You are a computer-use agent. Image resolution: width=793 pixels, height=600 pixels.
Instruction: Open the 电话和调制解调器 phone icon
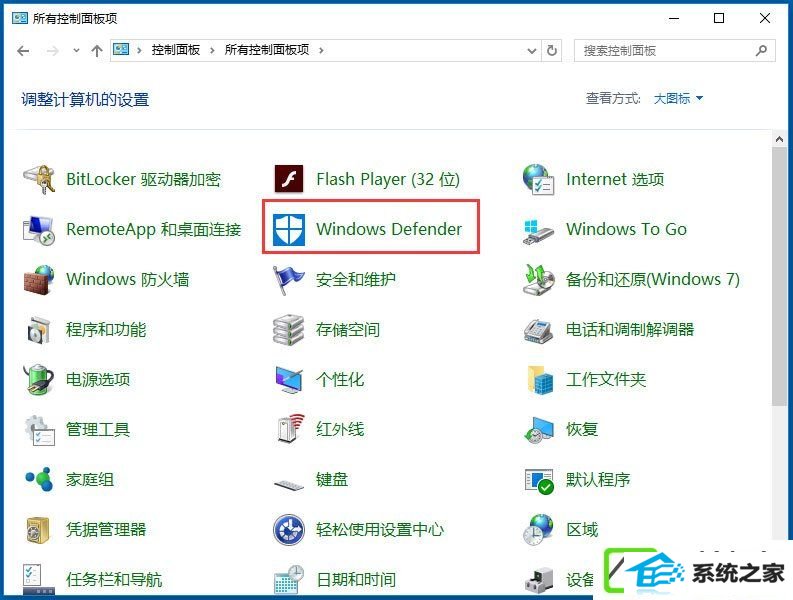click(x=538, y=331)
